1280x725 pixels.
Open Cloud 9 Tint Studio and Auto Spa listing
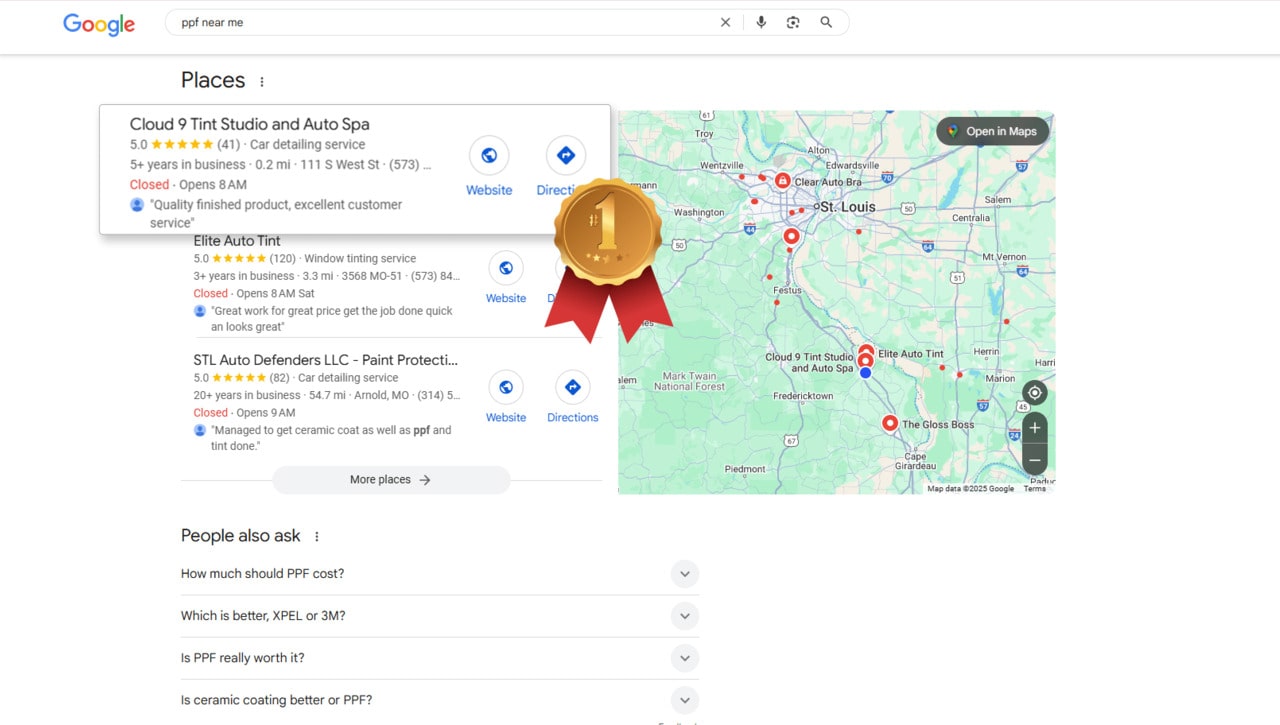[250, 124]
